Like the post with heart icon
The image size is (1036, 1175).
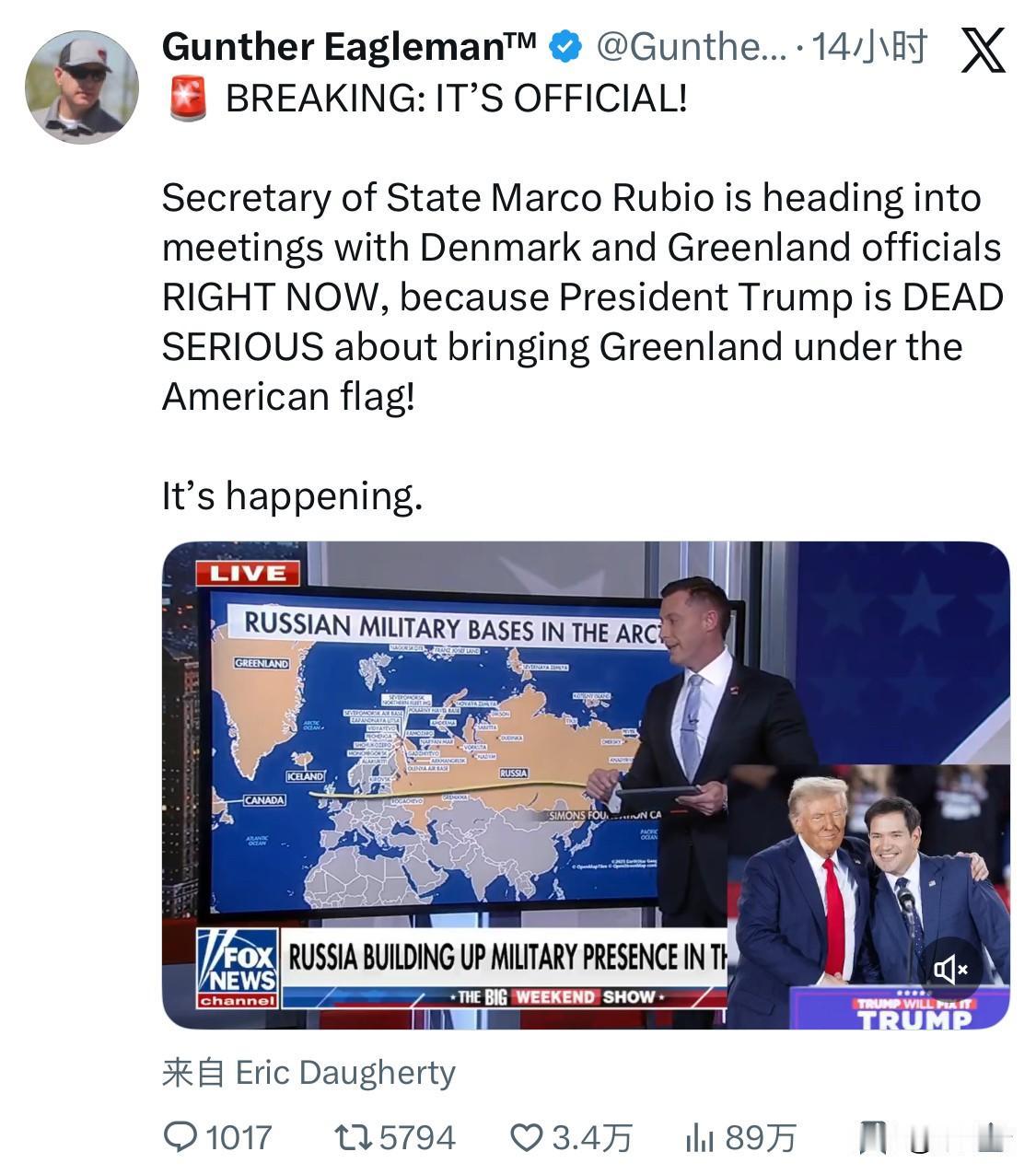tap(527, 1137)
